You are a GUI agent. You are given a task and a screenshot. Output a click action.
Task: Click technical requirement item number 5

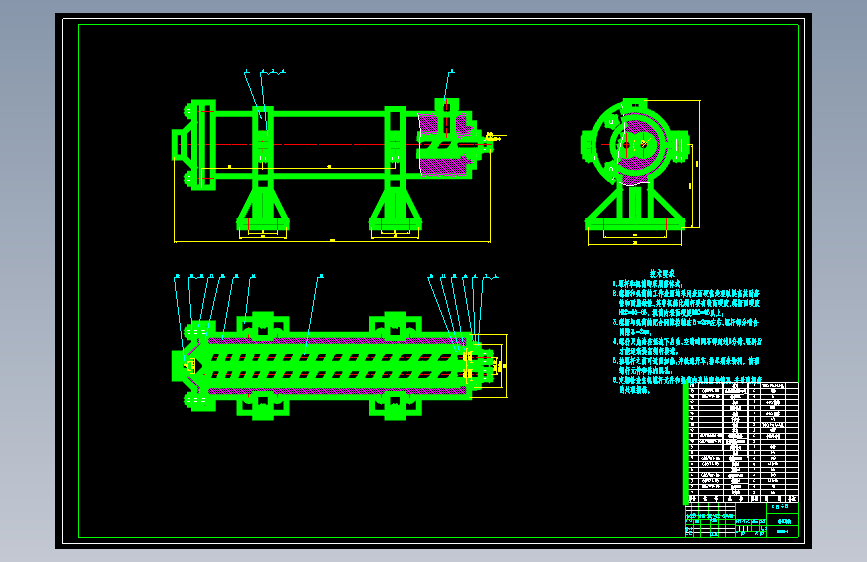click(x=686, y=365)
